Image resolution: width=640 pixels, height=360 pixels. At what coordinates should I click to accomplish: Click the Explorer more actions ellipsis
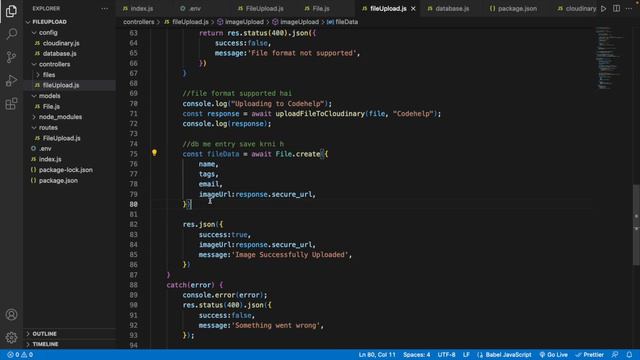104,9
